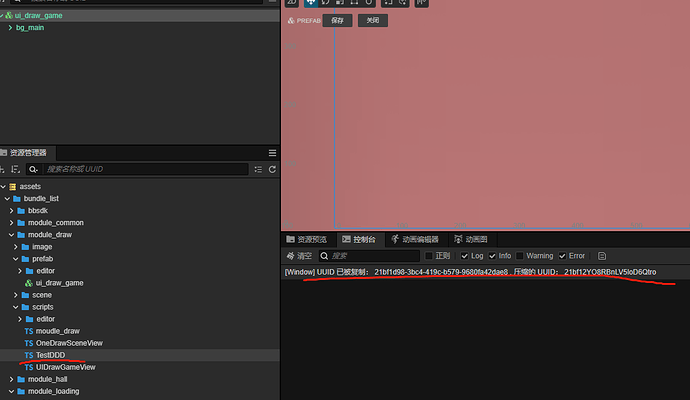
Task: Select the move transform tool in scene toolbar
Action: click(x=311, y=3)
